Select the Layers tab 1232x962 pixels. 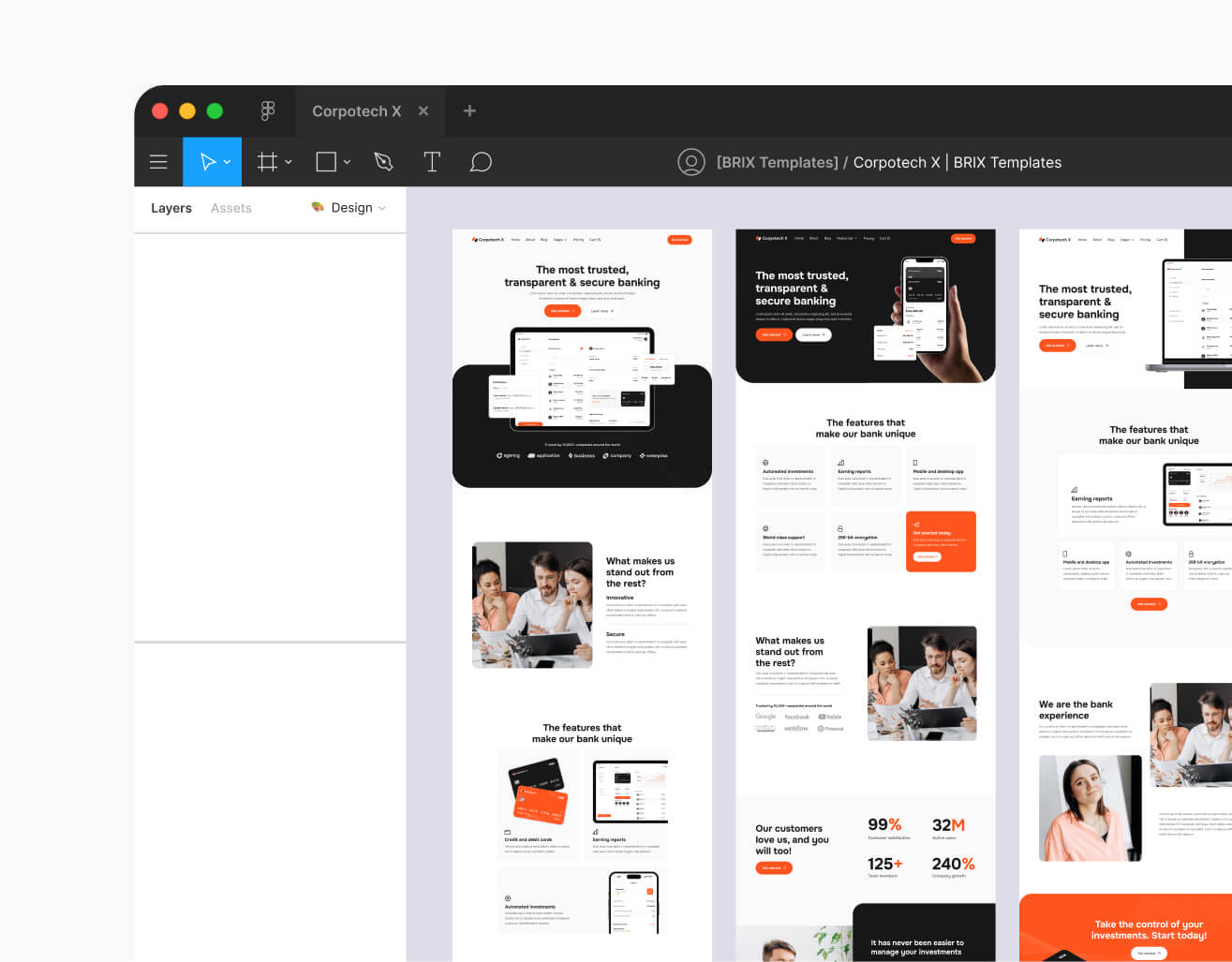click(x=171, y=208)
